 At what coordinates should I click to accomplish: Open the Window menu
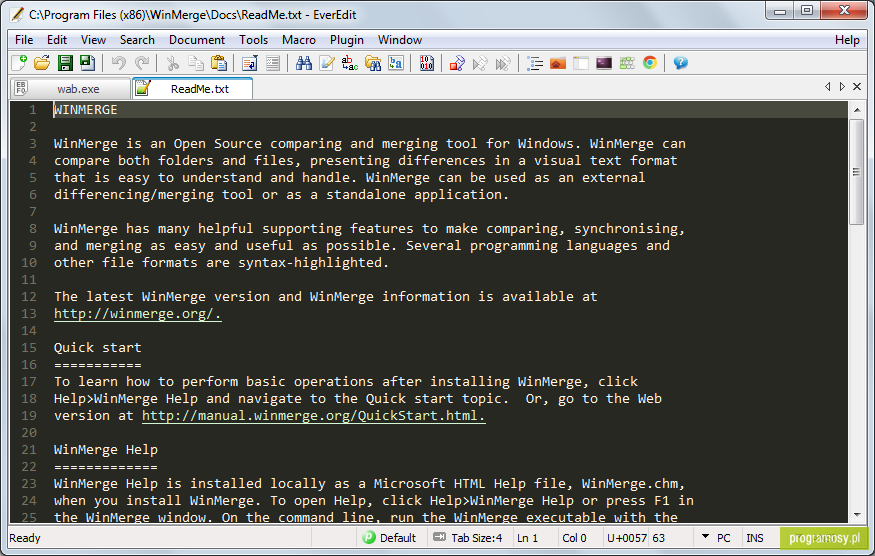(400, 40)
